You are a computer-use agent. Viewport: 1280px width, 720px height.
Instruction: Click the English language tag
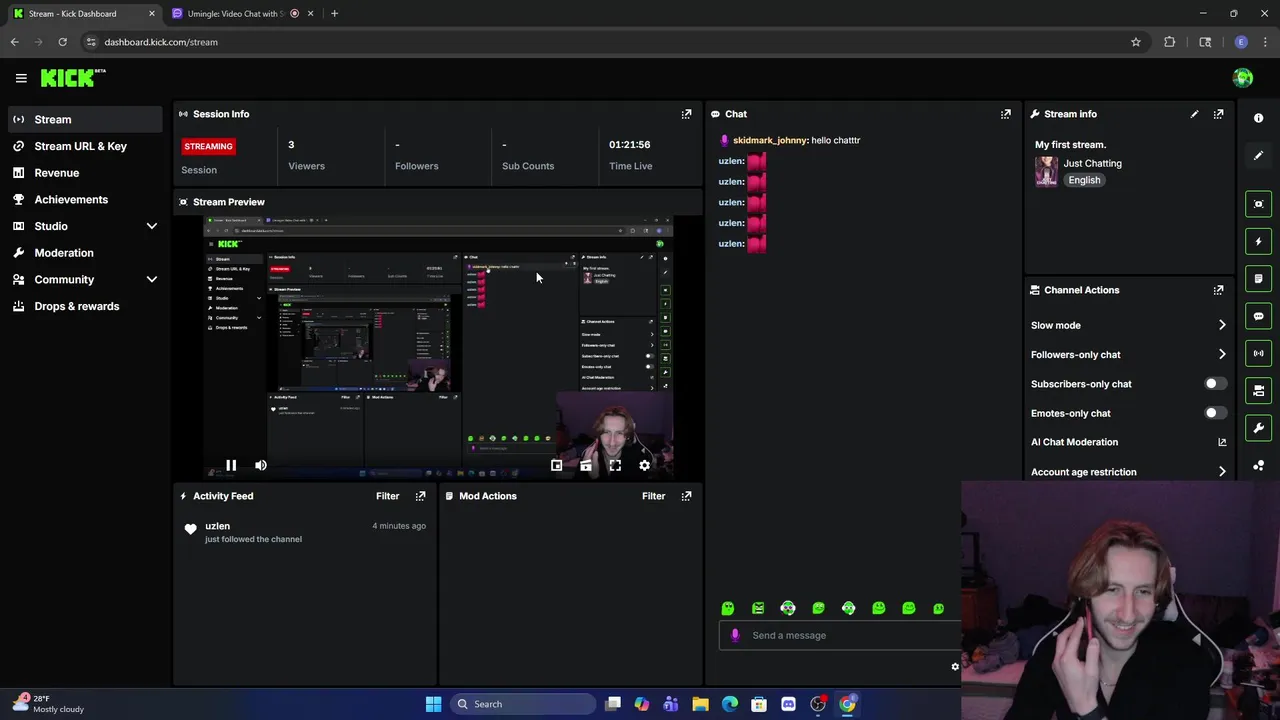pos(1084,180)
